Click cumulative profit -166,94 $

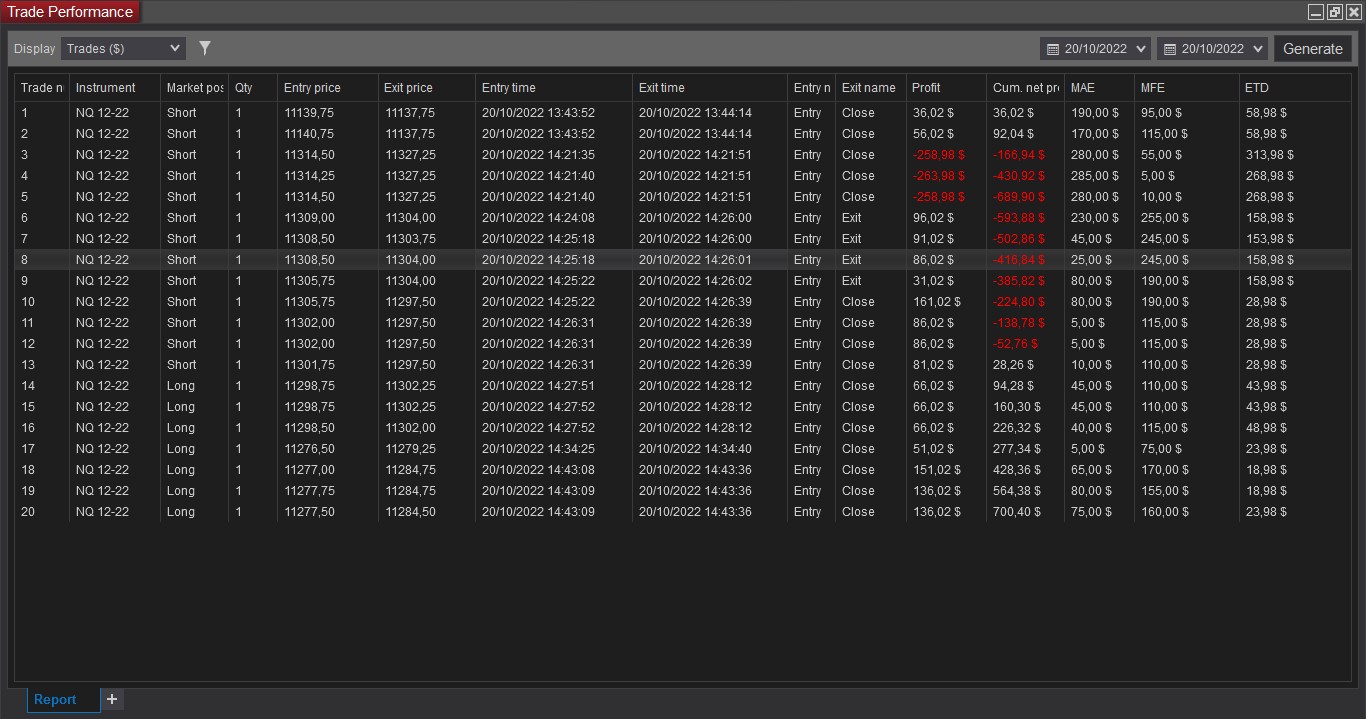[x=1019, y=155]
